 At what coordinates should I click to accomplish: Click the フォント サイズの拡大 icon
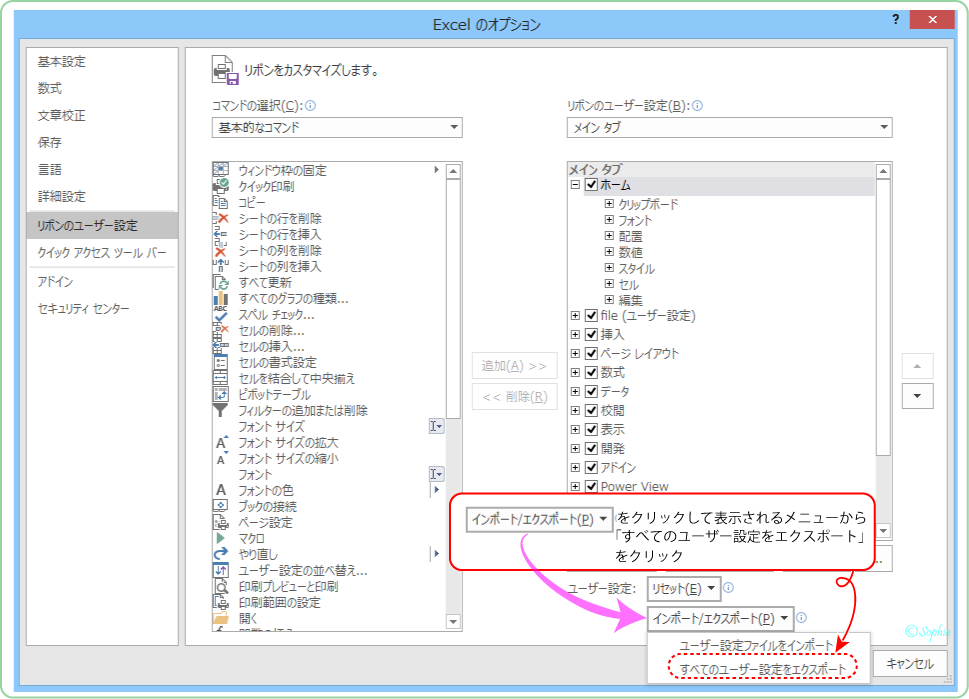coord(221,443)
